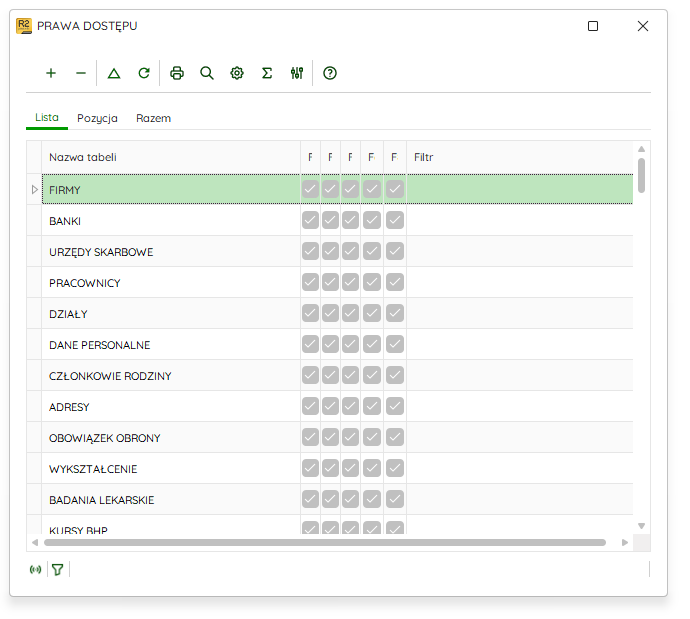Remove record using minus icon

click(x=81, y=73)
